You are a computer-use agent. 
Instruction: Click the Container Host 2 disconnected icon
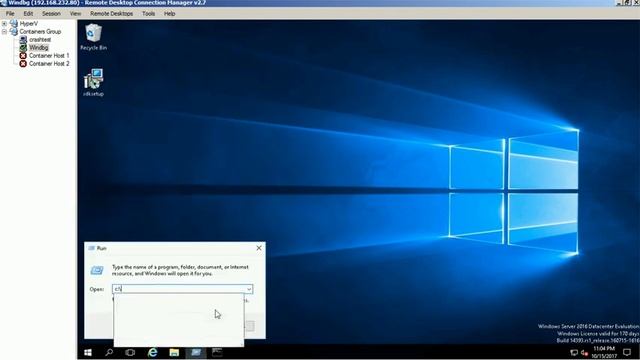pyautogui.click(x=23, y=64)
